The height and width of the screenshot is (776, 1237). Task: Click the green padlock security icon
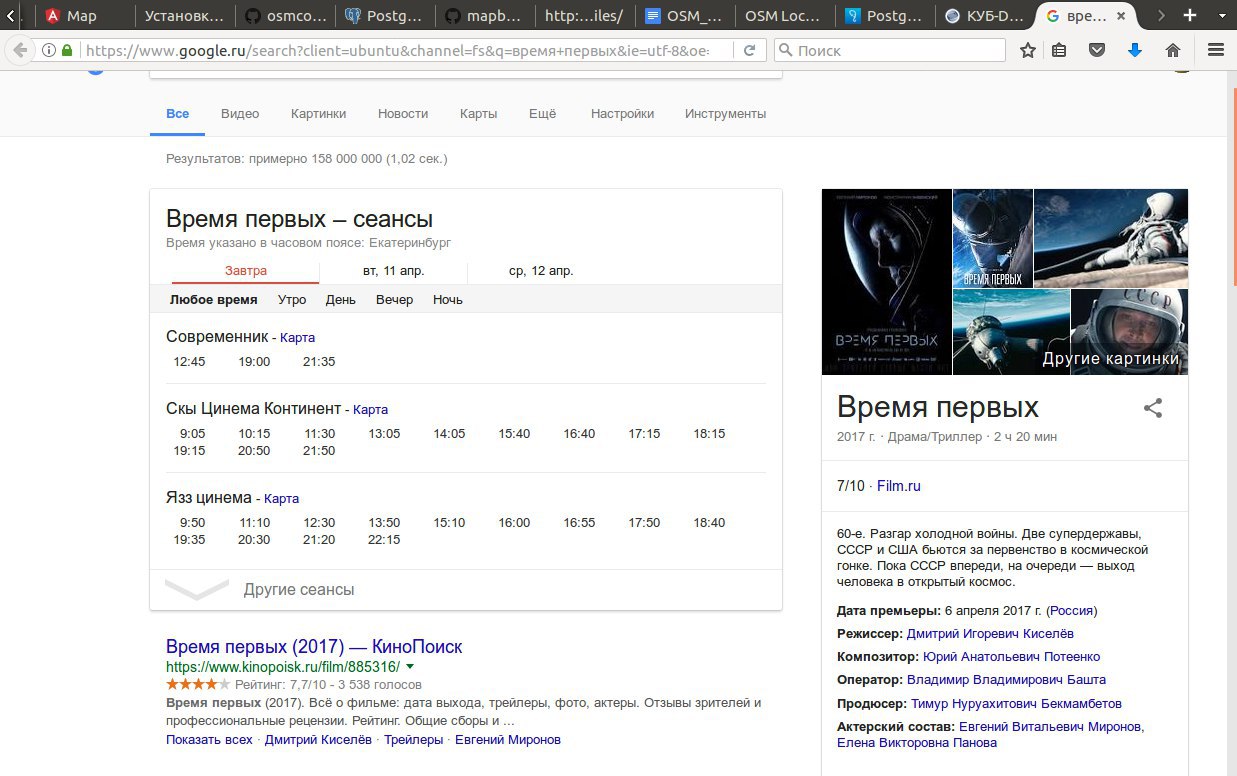coord(67,50)
